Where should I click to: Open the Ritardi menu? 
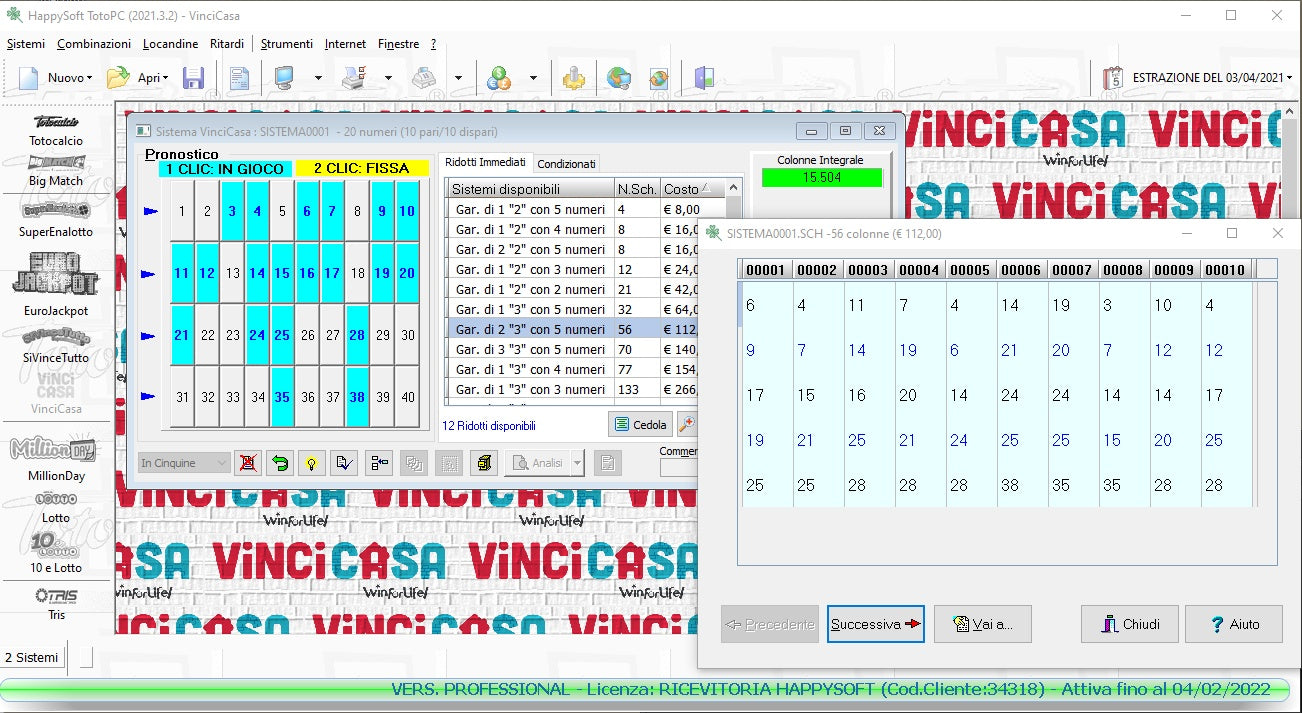227,44
